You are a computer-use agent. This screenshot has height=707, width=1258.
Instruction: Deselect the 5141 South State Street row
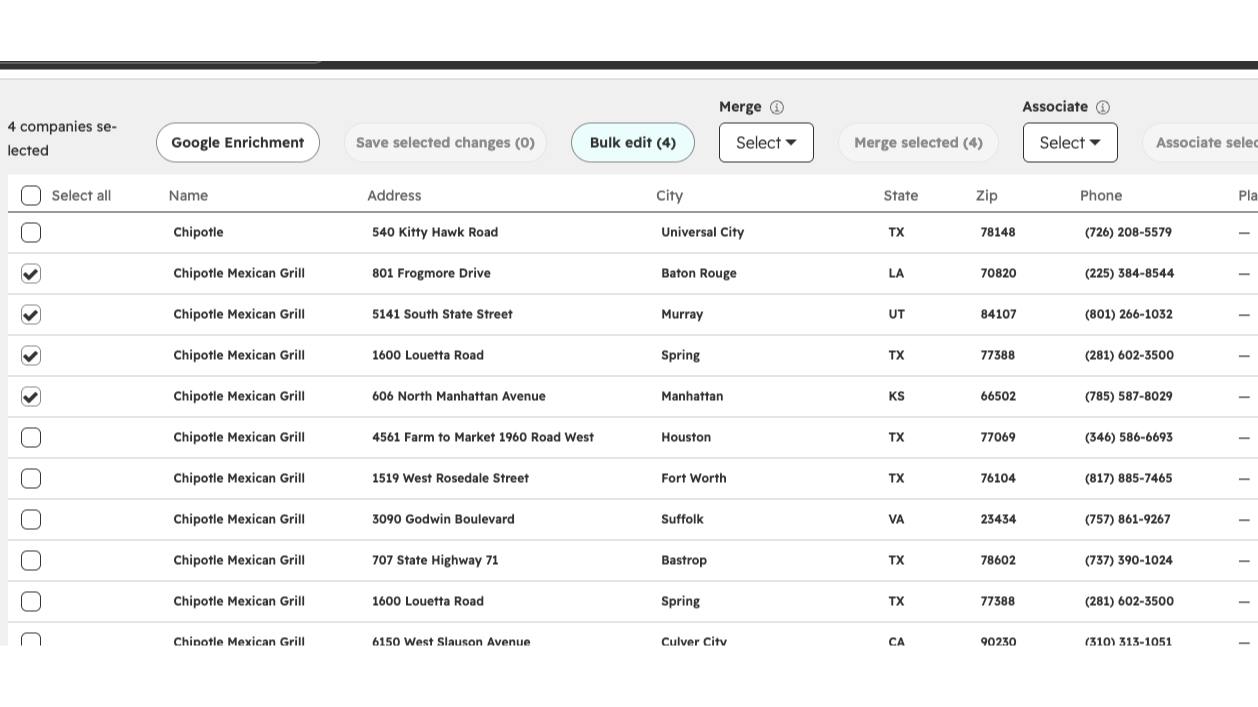pos(31,314)
